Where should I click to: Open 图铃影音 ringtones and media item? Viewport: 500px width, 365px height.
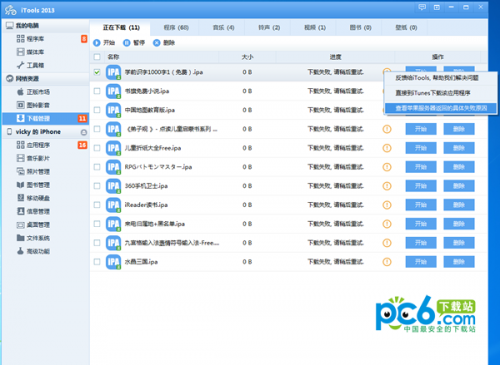point(33,105)
